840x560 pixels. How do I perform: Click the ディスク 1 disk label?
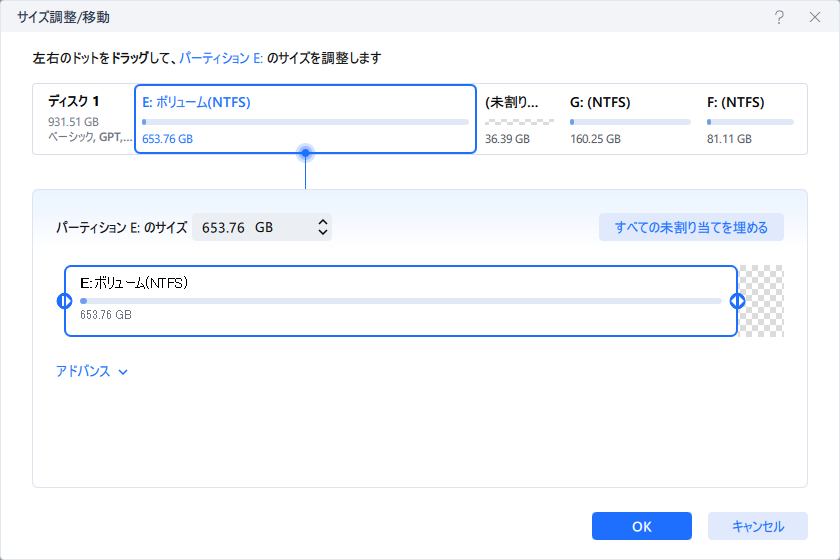point(73,101)
